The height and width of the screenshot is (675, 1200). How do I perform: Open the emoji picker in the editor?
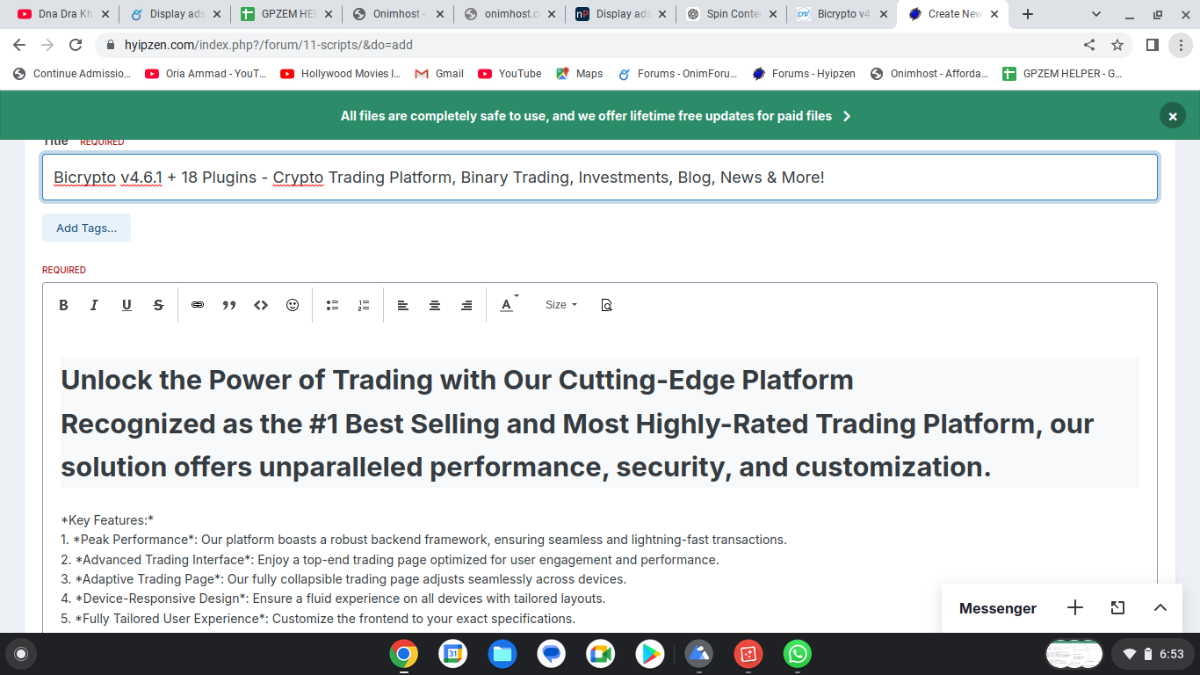[293, 305]
